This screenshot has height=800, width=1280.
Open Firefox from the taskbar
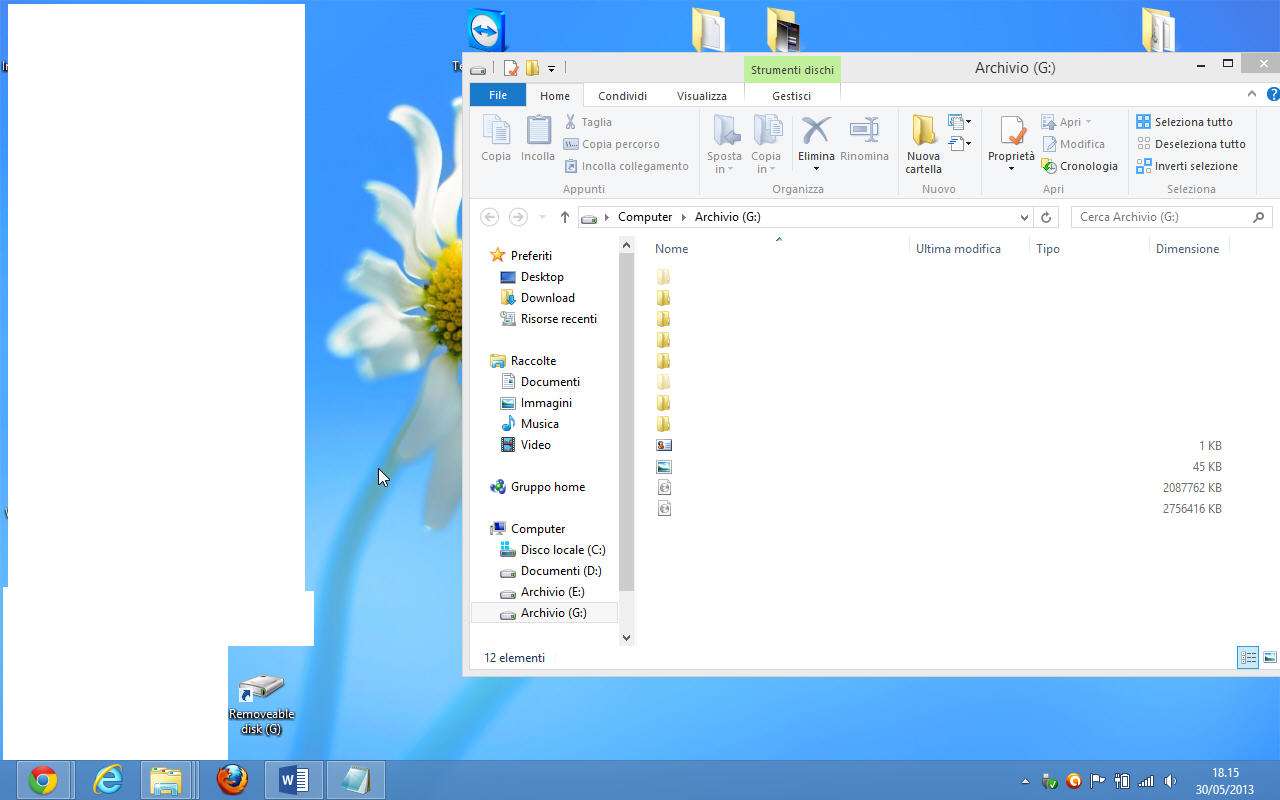232,780
